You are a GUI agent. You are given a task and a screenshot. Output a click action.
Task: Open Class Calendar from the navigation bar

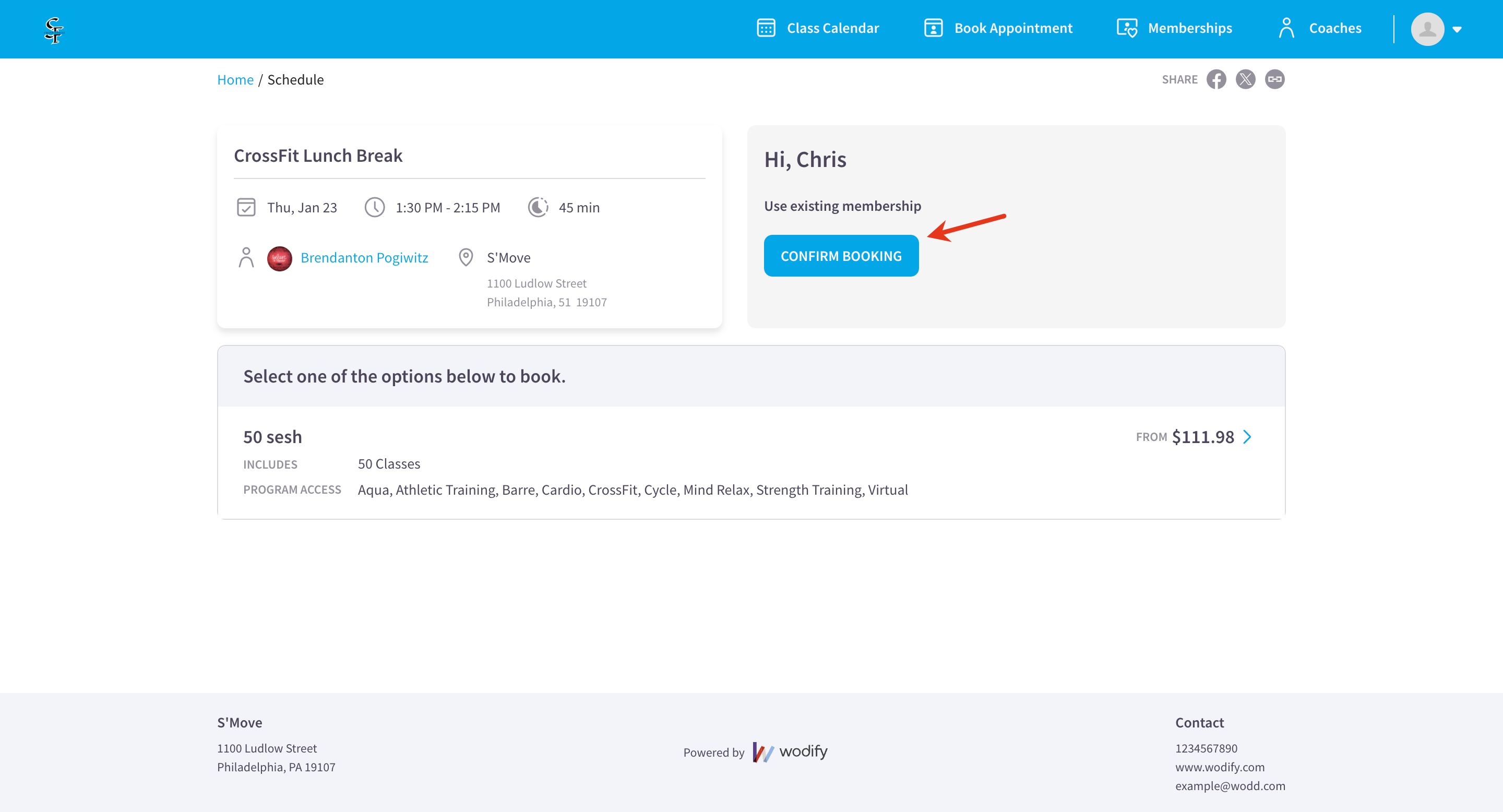(817, 28)
